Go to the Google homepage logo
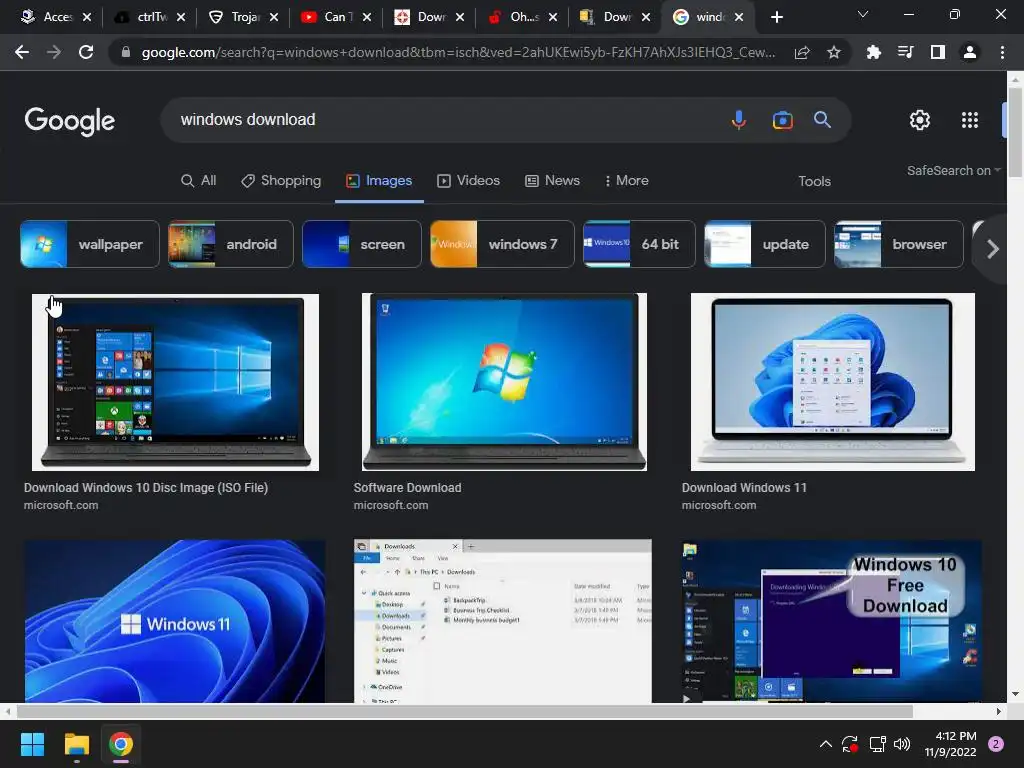Viewport: 1024px width, 768px height. tap(69, 120)
